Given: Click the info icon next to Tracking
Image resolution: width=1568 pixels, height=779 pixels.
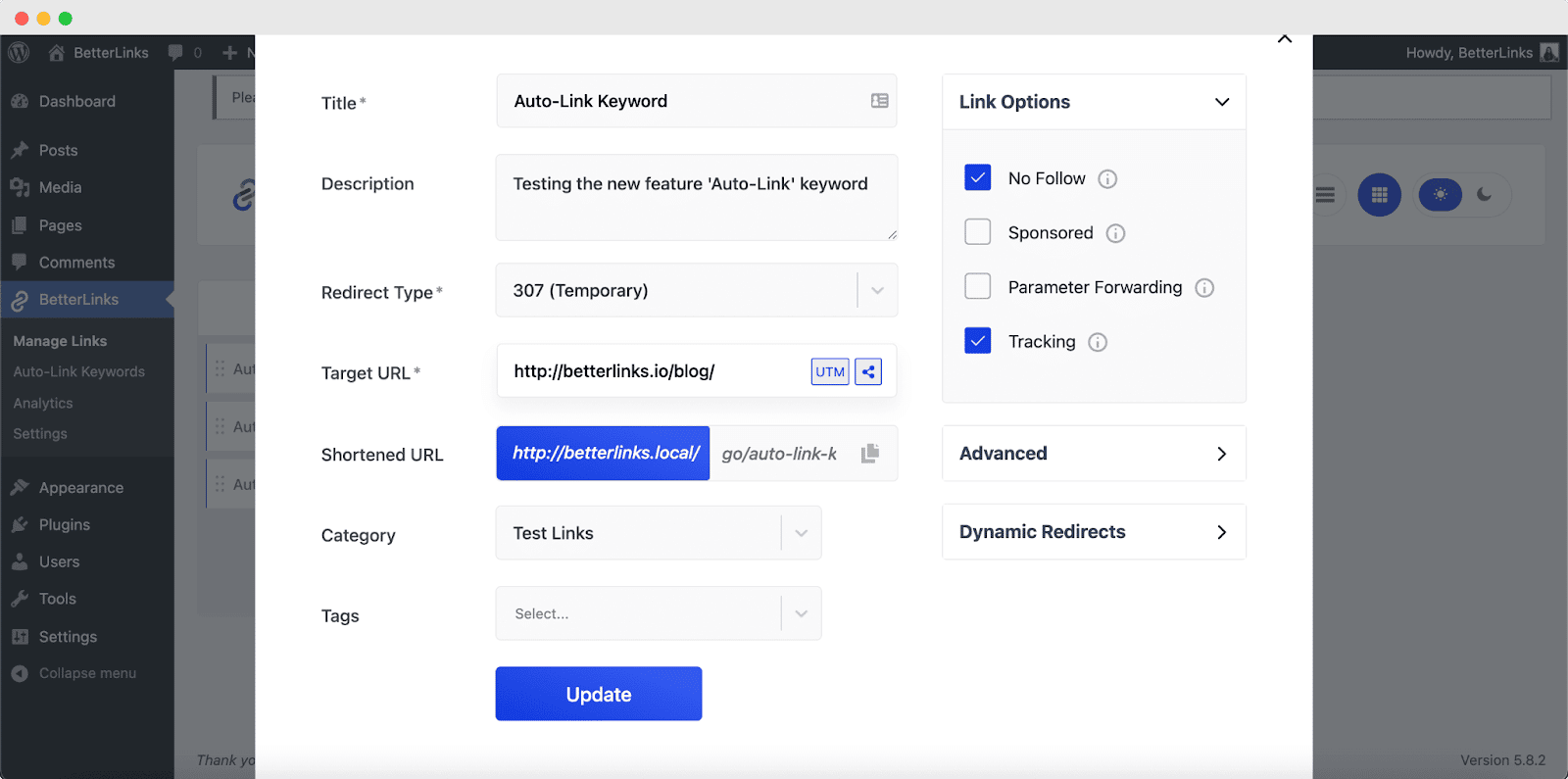Looking at the screenshot, I should [x=1098, y=342].
